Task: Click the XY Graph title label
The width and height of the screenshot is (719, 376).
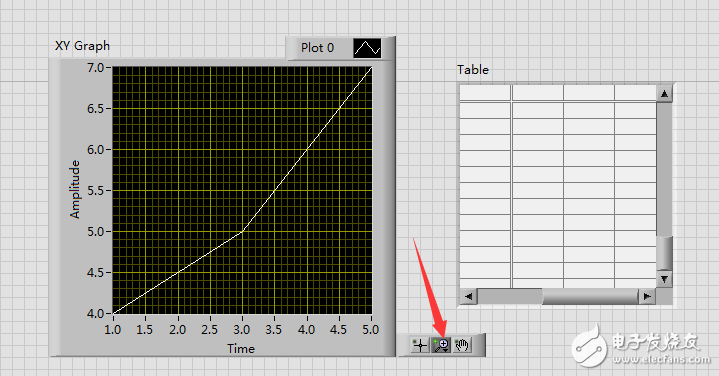Action: click(x=83, y=46)
